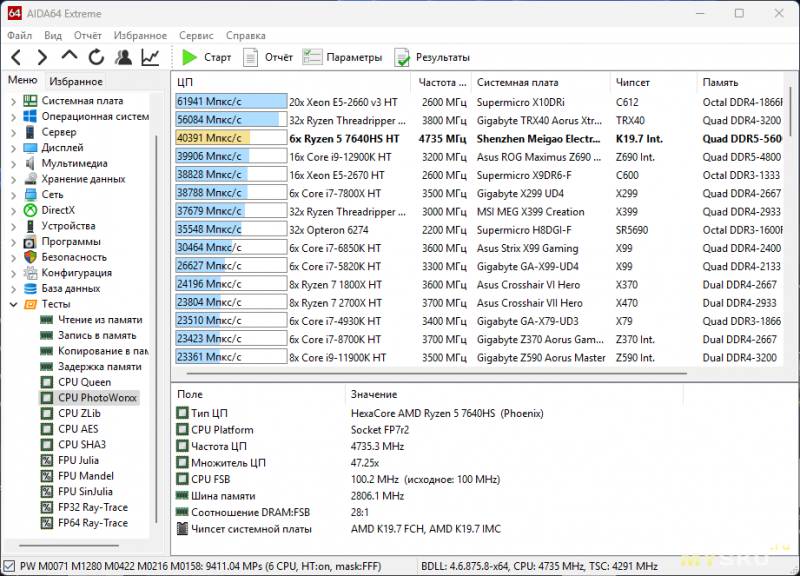Collapse the Тесты tree node
The width and height of the screenshot is (800, 576).
13,305
